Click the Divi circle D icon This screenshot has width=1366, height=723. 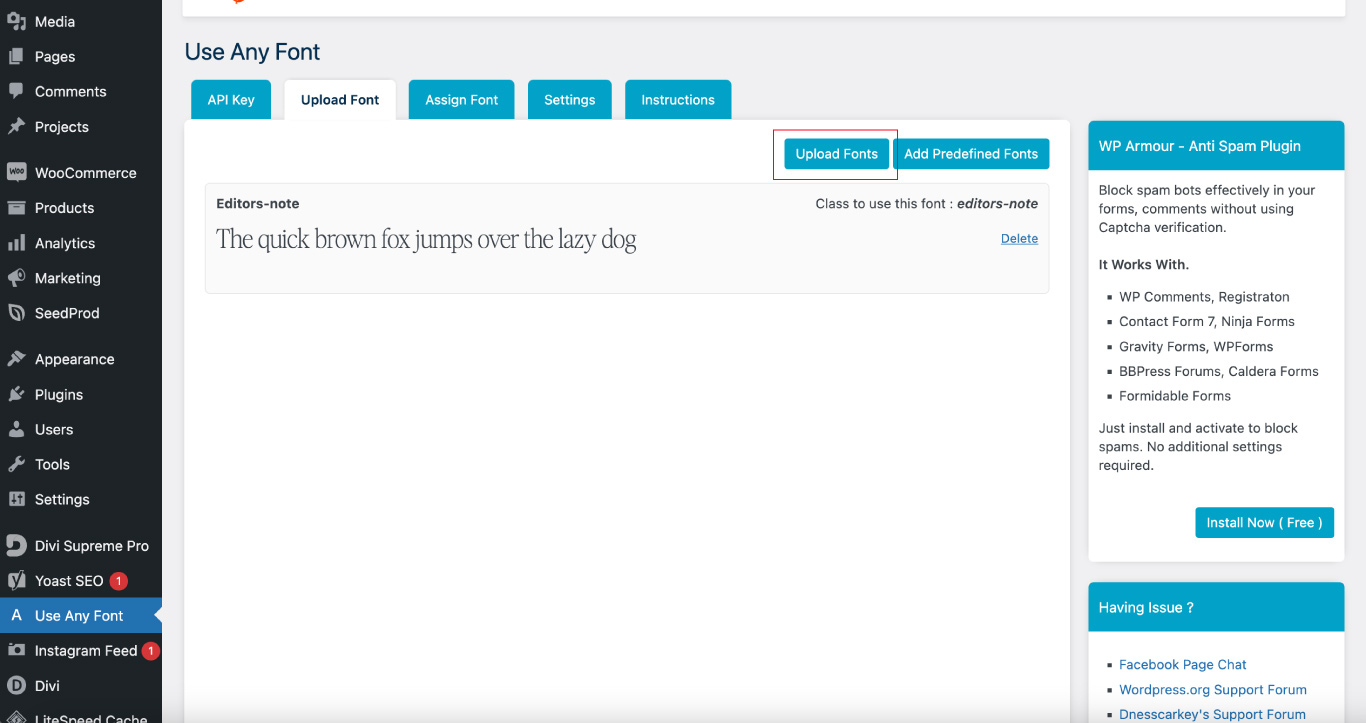(16, 685)
